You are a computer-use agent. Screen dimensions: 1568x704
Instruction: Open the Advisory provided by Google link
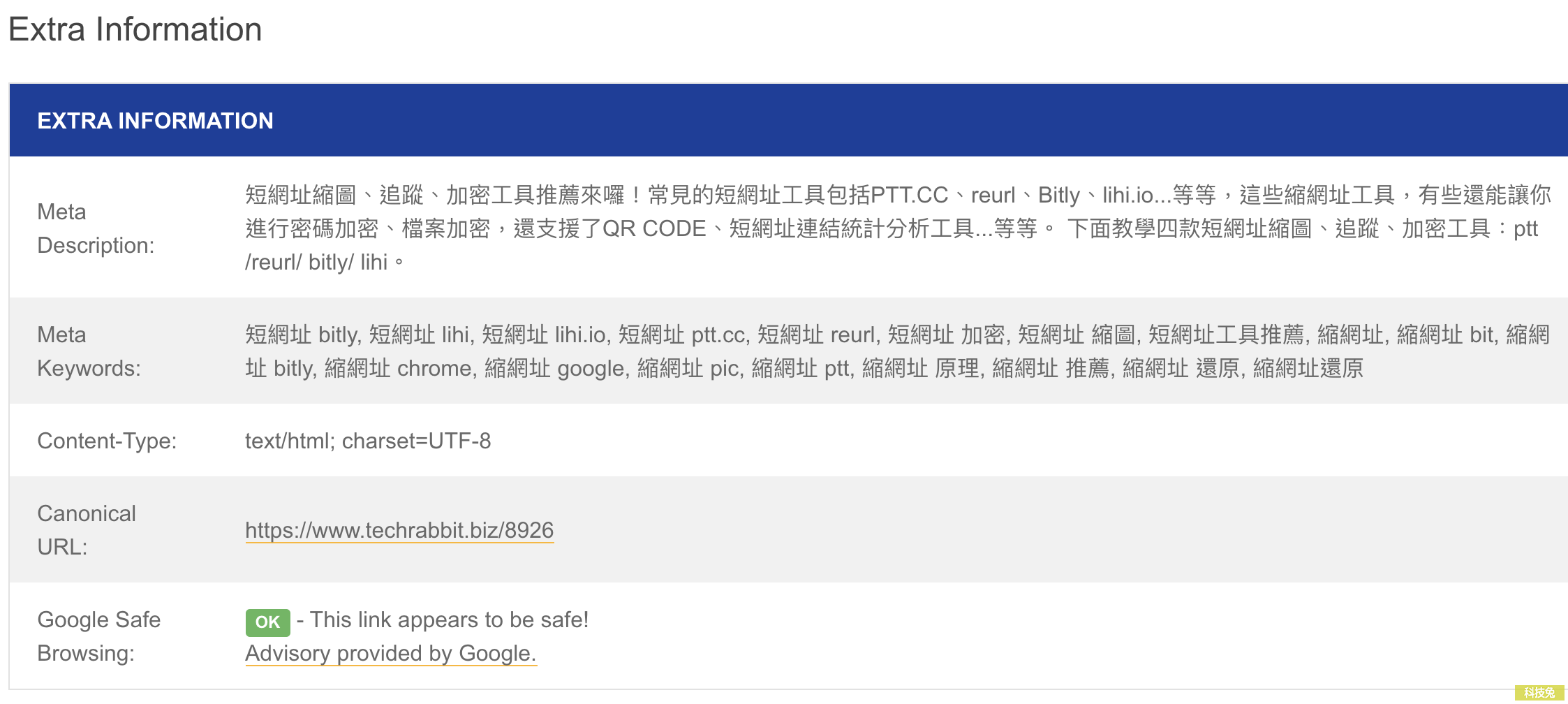point(391,653)
